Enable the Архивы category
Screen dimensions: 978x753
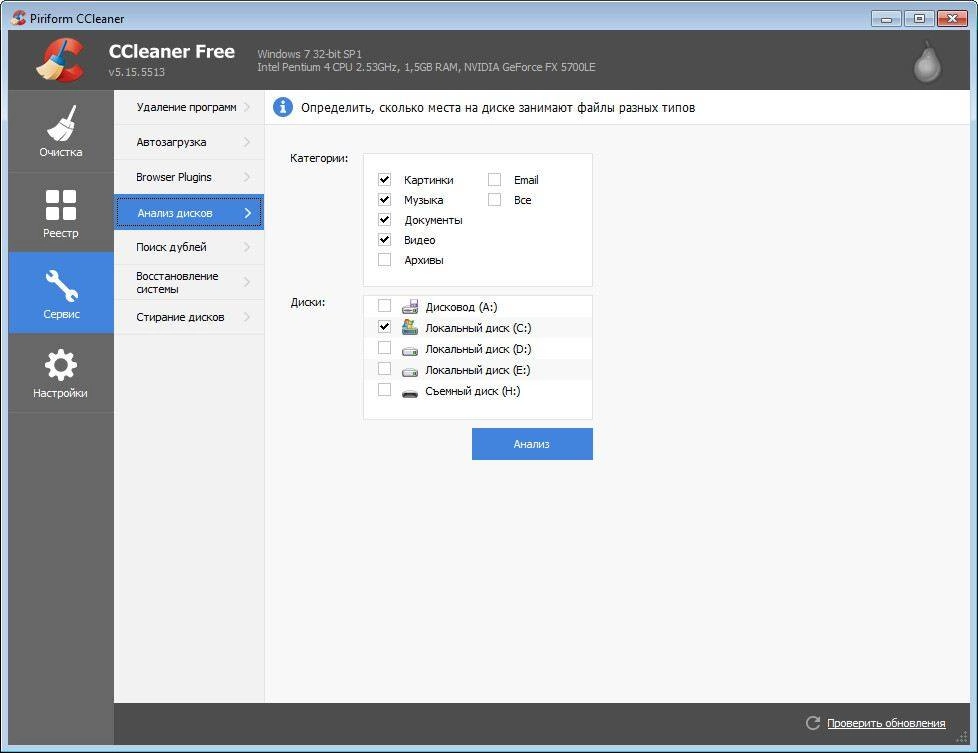[x=384, y=260]
